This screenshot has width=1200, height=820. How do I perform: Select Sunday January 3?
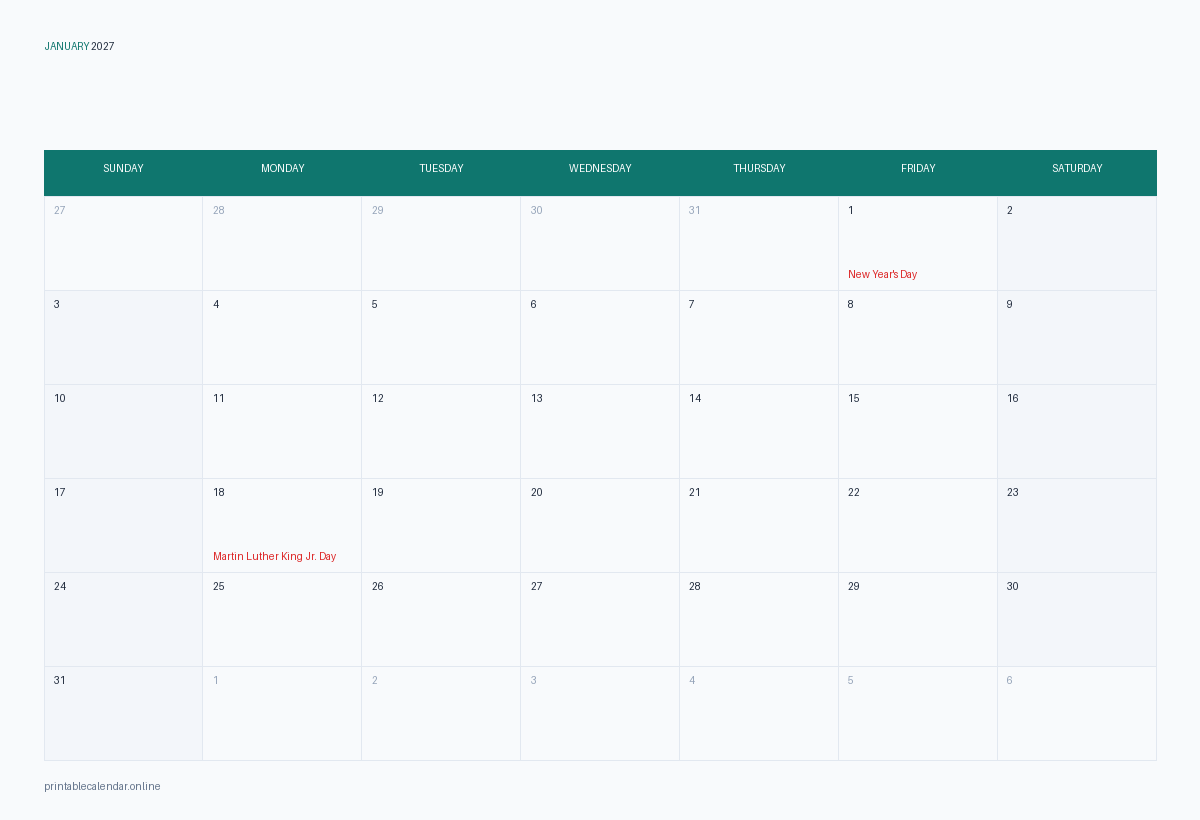[57, 305]
